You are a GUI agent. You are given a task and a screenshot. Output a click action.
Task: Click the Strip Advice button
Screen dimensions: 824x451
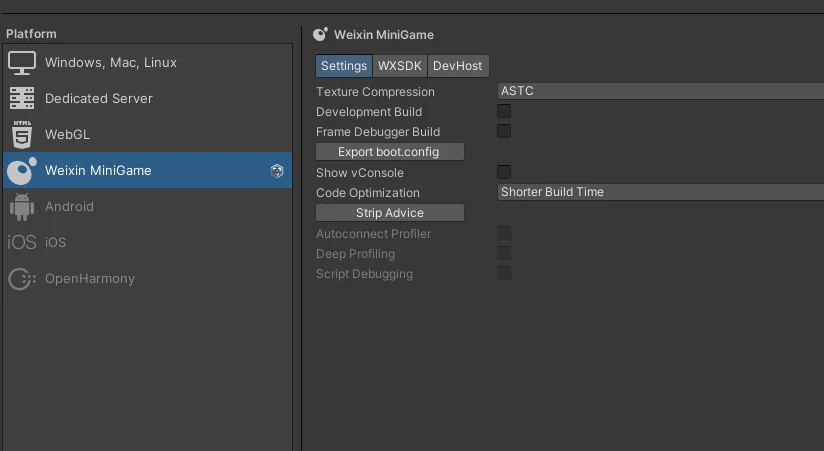click(x=390, y=213)
